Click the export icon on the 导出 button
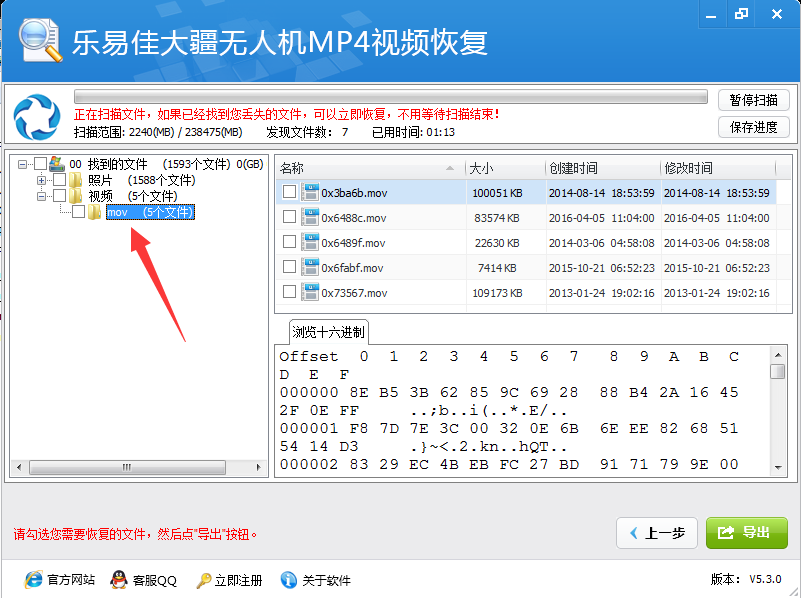 (728, 533)
